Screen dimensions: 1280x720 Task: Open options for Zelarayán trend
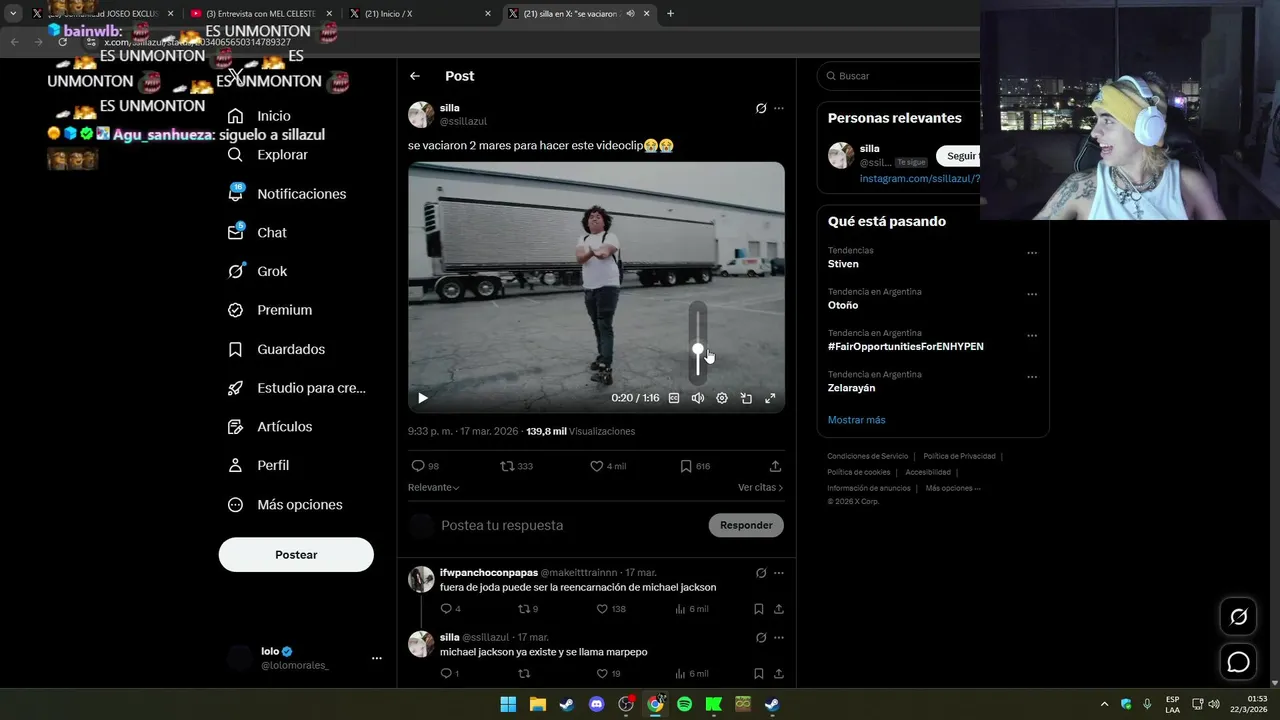[1032, 378]
